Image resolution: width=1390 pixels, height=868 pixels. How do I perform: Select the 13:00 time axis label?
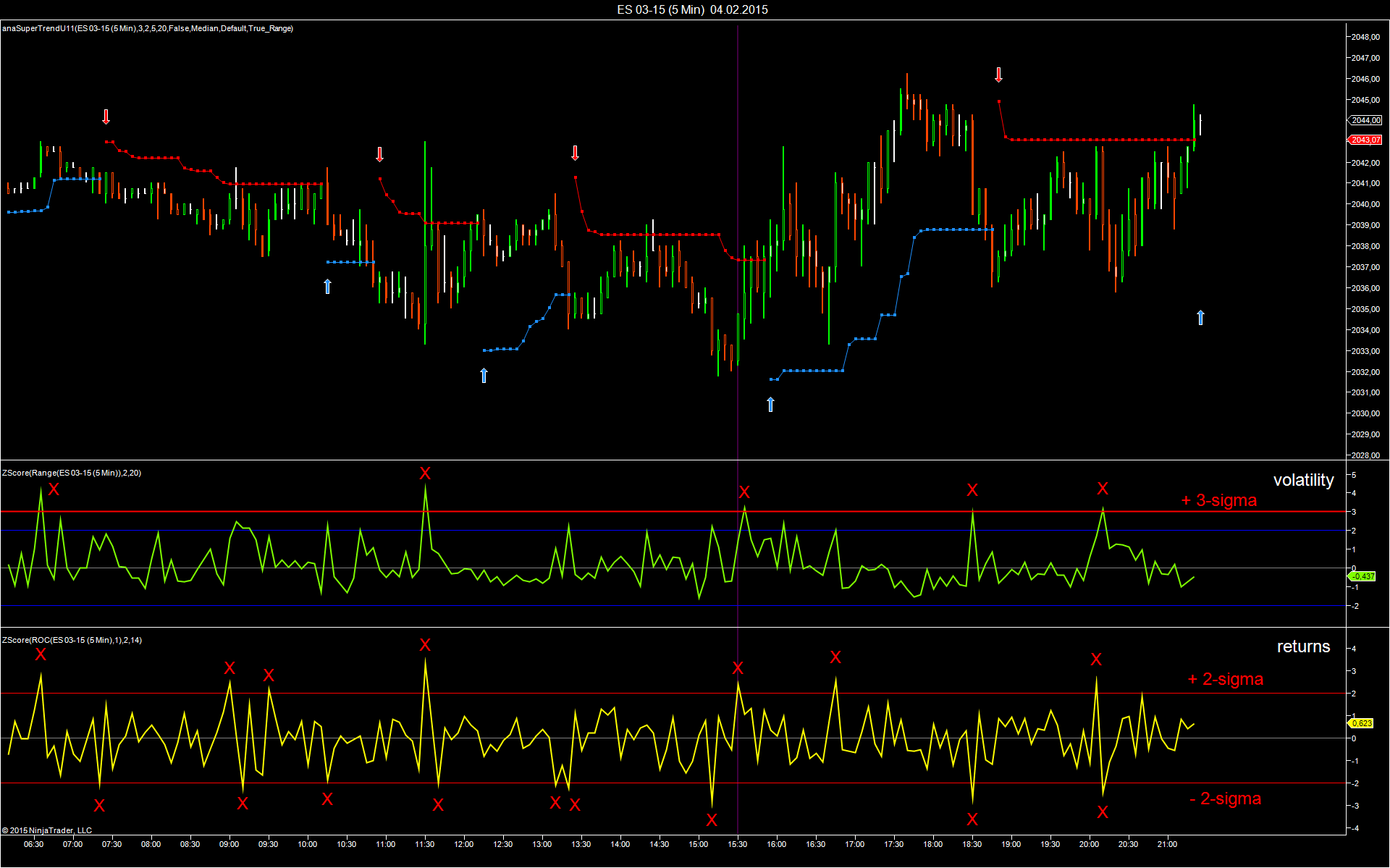click(x=542, y=844)
